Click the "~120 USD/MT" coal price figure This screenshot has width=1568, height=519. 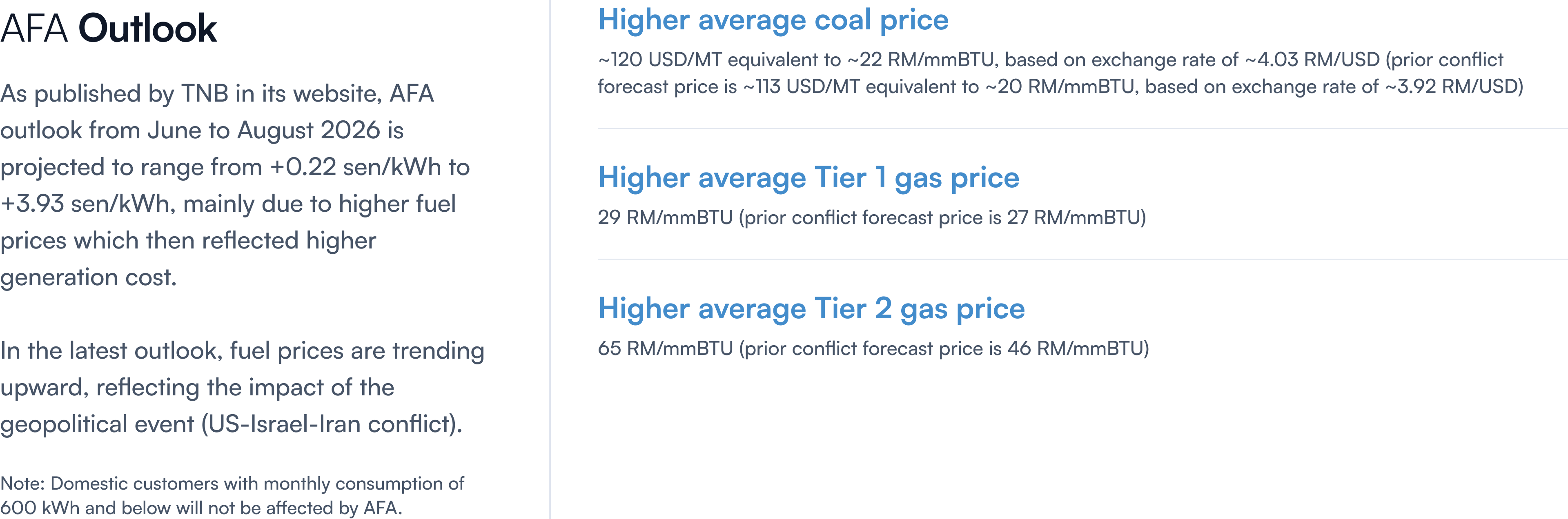[x=659, y=60]
